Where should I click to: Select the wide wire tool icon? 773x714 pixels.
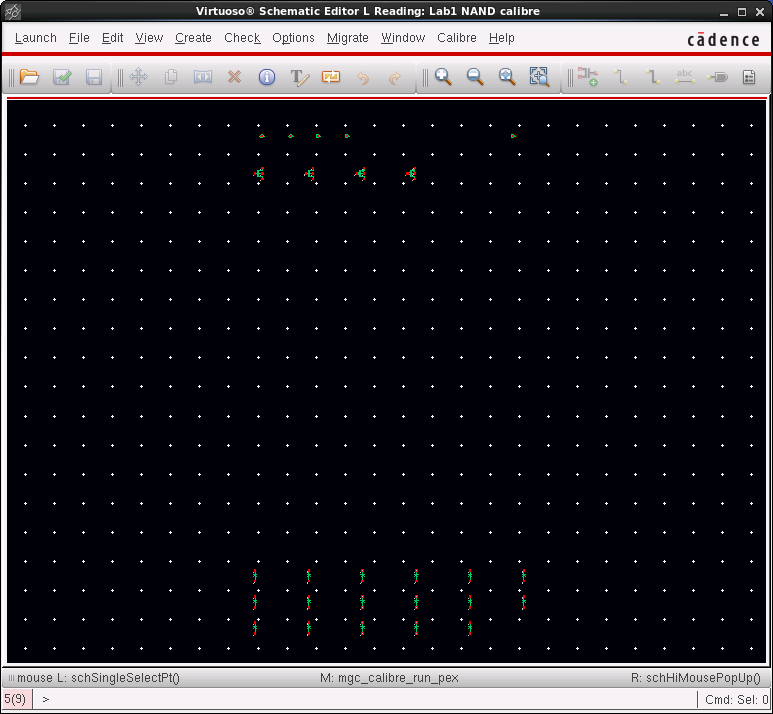click(x=652, y=77)
